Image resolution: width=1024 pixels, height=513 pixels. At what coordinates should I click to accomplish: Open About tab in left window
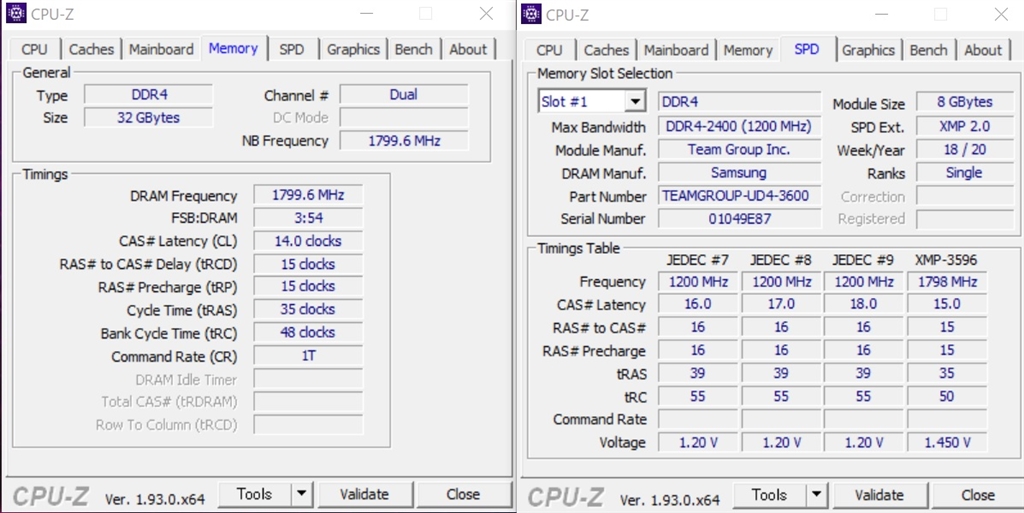tap(468, 50)
